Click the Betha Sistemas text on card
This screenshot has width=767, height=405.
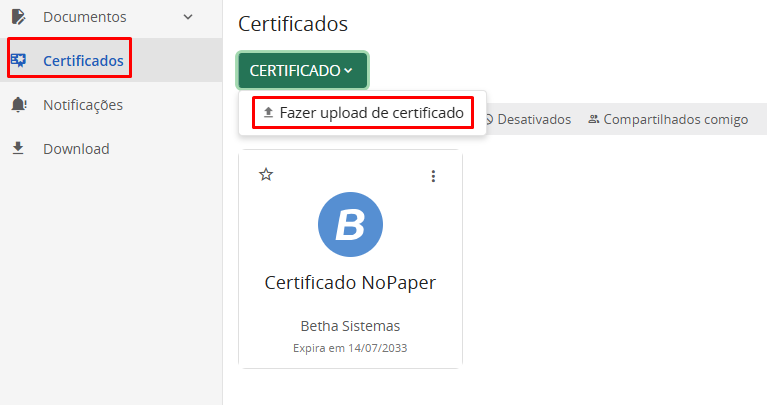(350, 326)
